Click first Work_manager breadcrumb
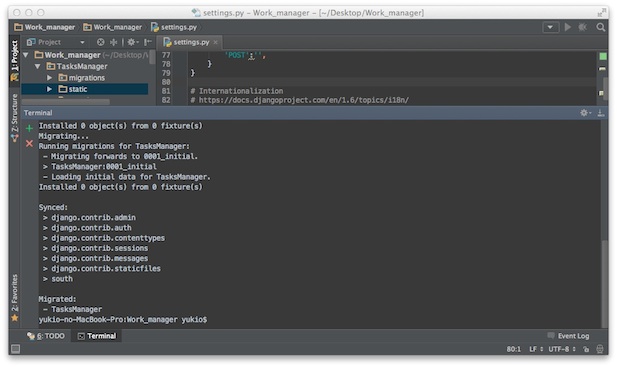 (44, 27)
